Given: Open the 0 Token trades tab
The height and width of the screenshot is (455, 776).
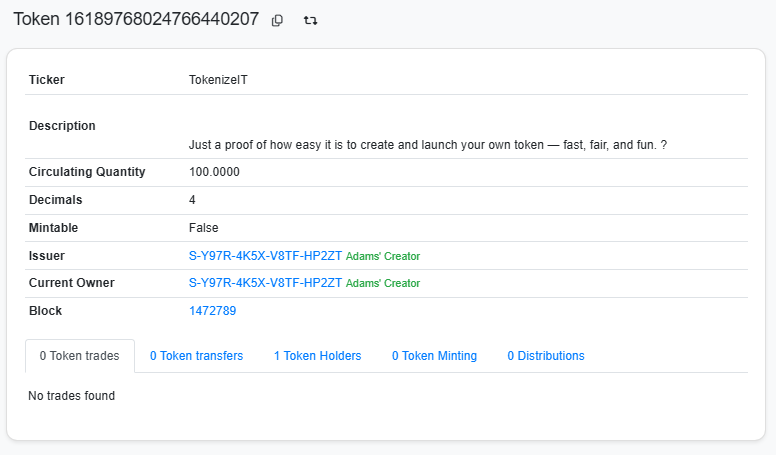Looking at the screenshot, I should pos(80,356).
